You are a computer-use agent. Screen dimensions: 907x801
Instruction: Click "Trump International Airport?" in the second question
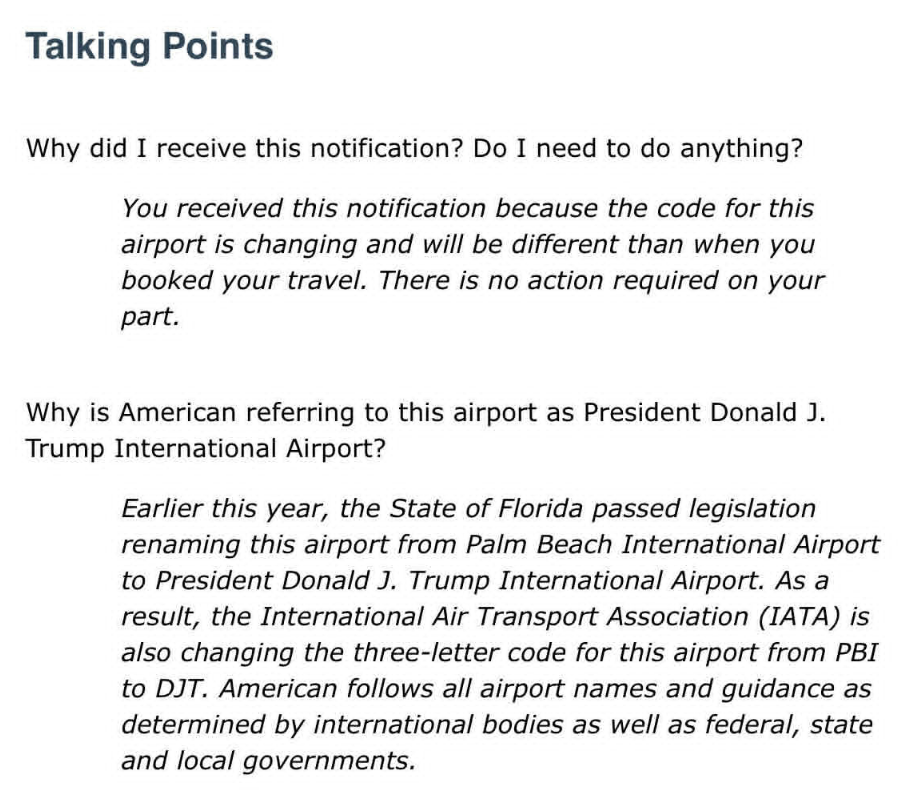(x=205, y=449)
